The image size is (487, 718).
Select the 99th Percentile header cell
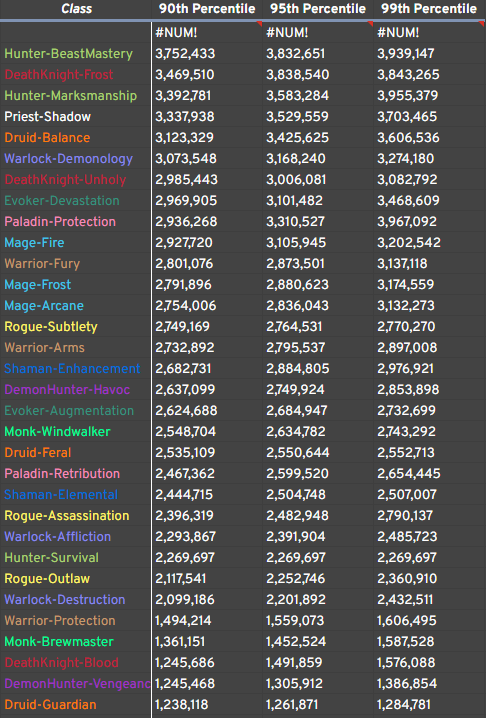pyautogui.click(x=429, y=9)
